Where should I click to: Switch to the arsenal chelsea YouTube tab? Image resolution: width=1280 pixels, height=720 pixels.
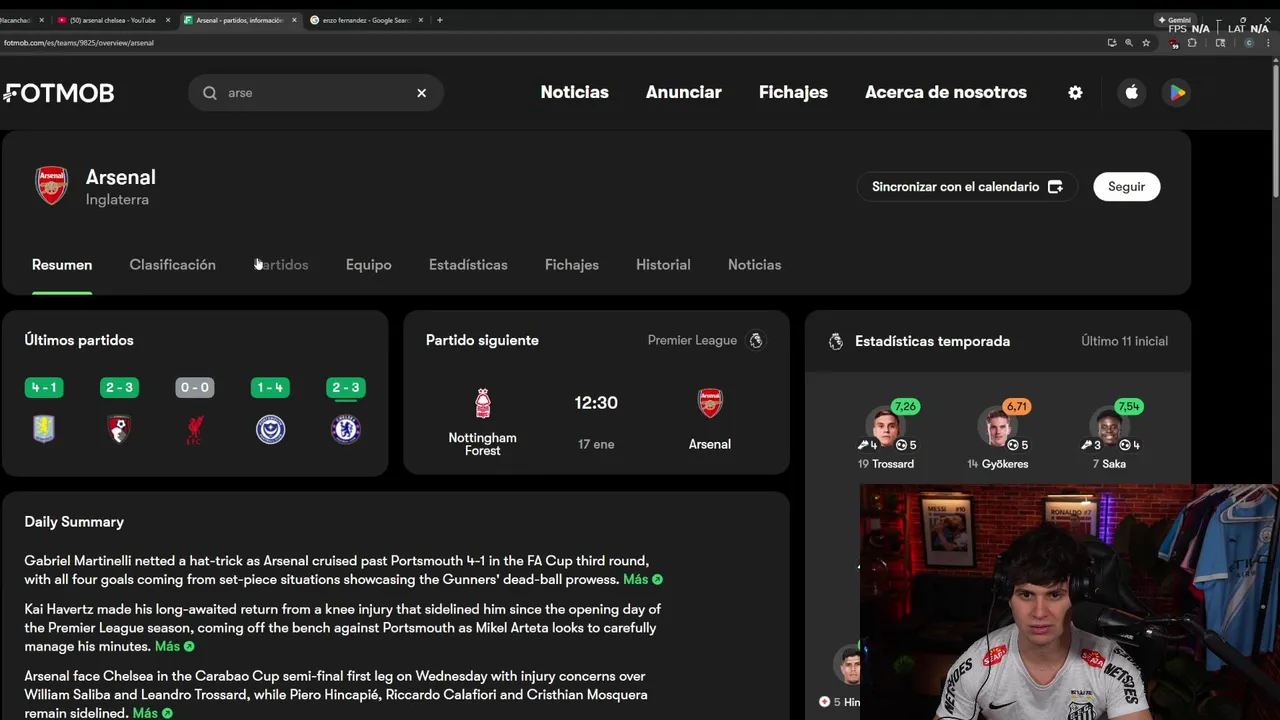click(112, 20)
